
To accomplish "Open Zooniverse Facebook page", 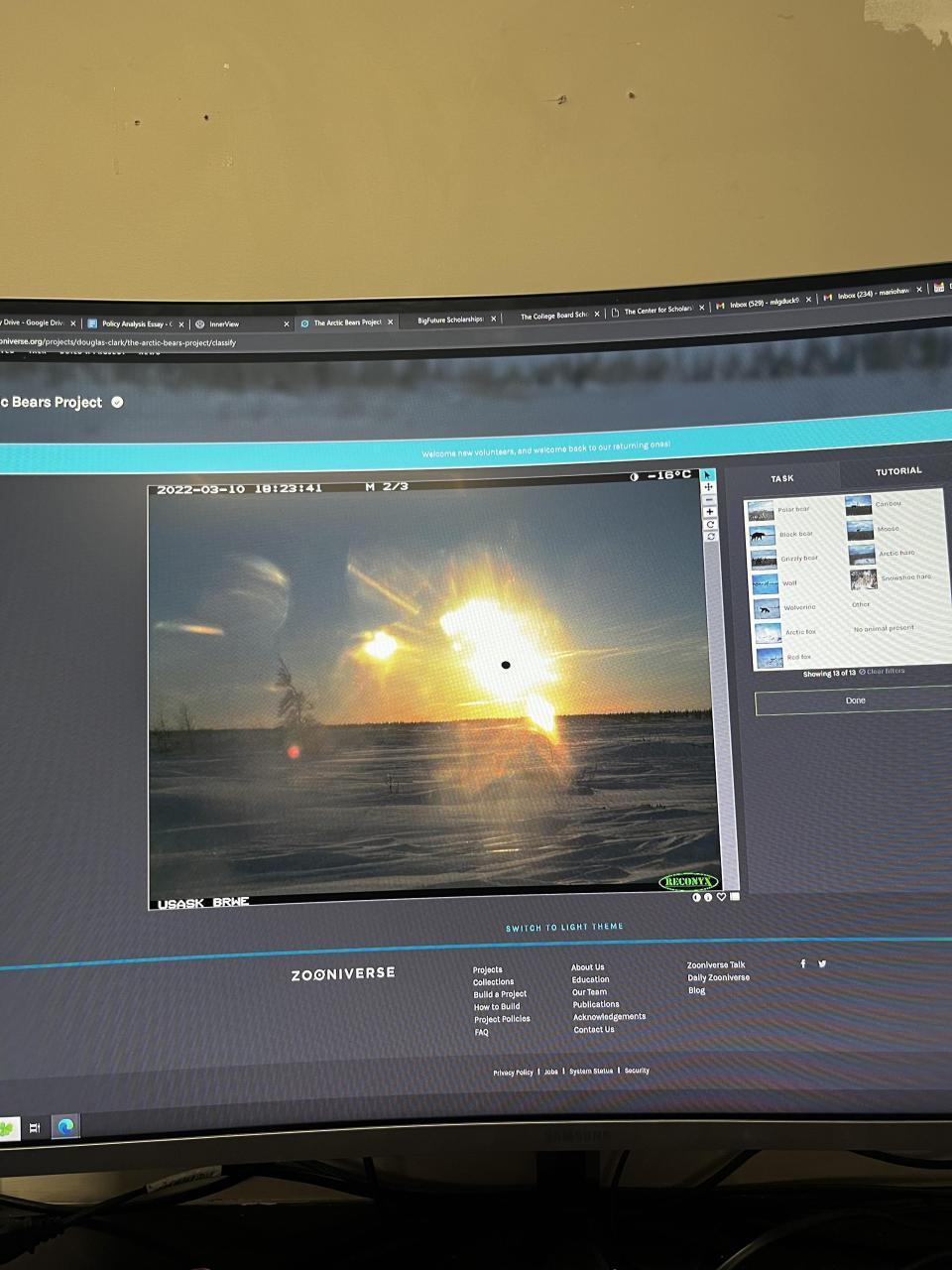I will [803, 963].
